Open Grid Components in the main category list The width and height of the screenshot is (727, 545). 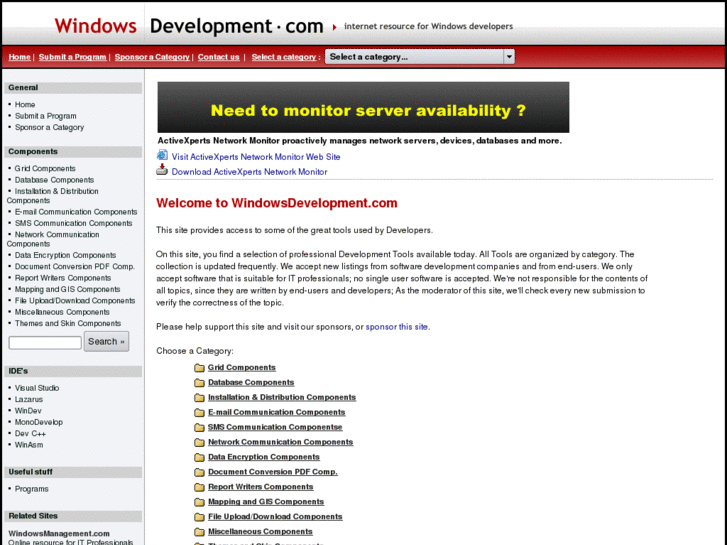coord(242,367)
